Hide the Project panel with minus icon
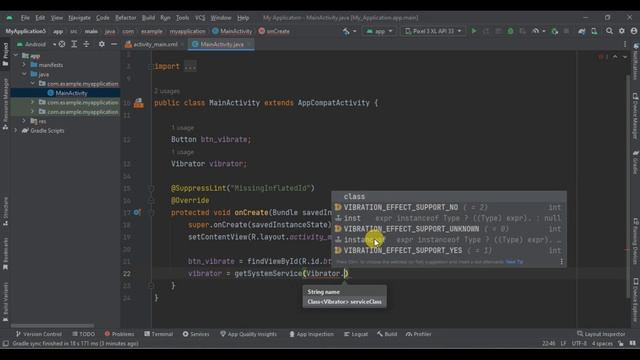The height and width of the screenshot is (360, 640). 114,44
